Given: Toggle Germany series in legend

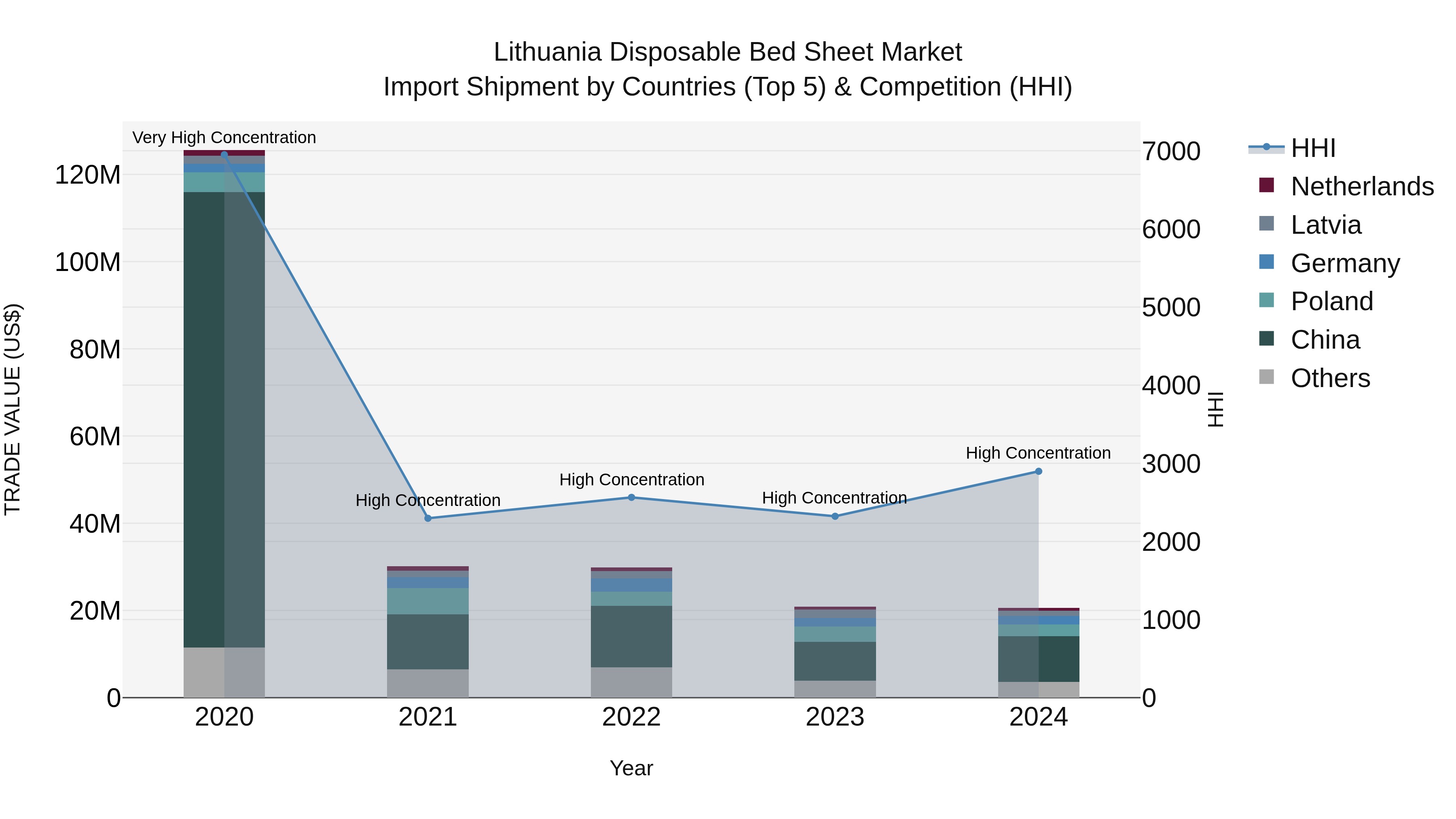Looking at the screenshot, I should 1329,263.
